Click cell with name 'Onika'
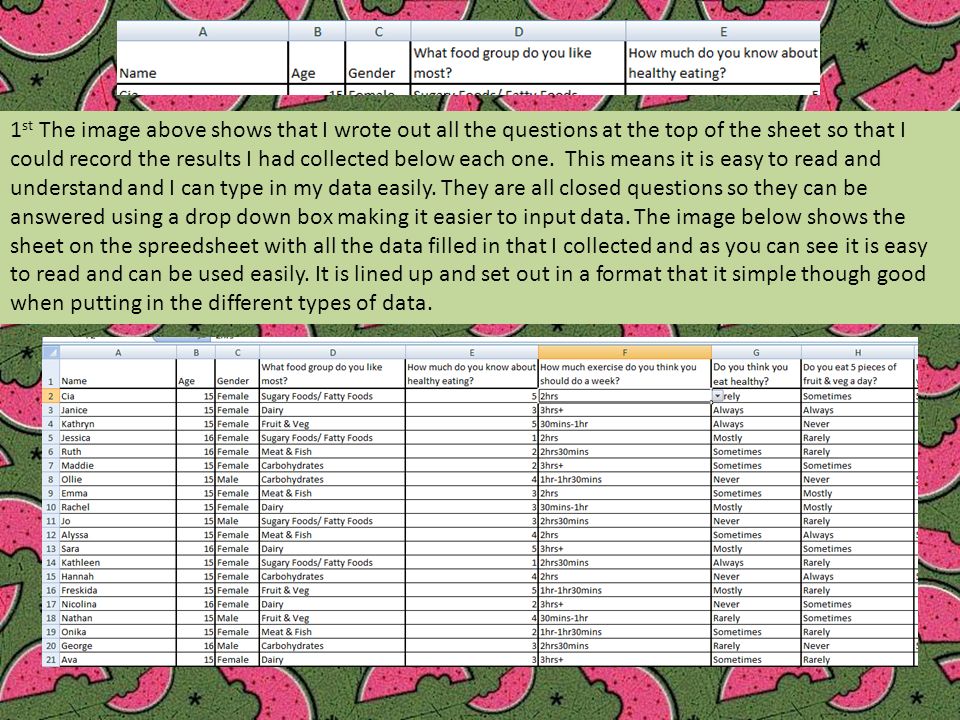Screen dimensions: 960x720 tap(118, 632)
